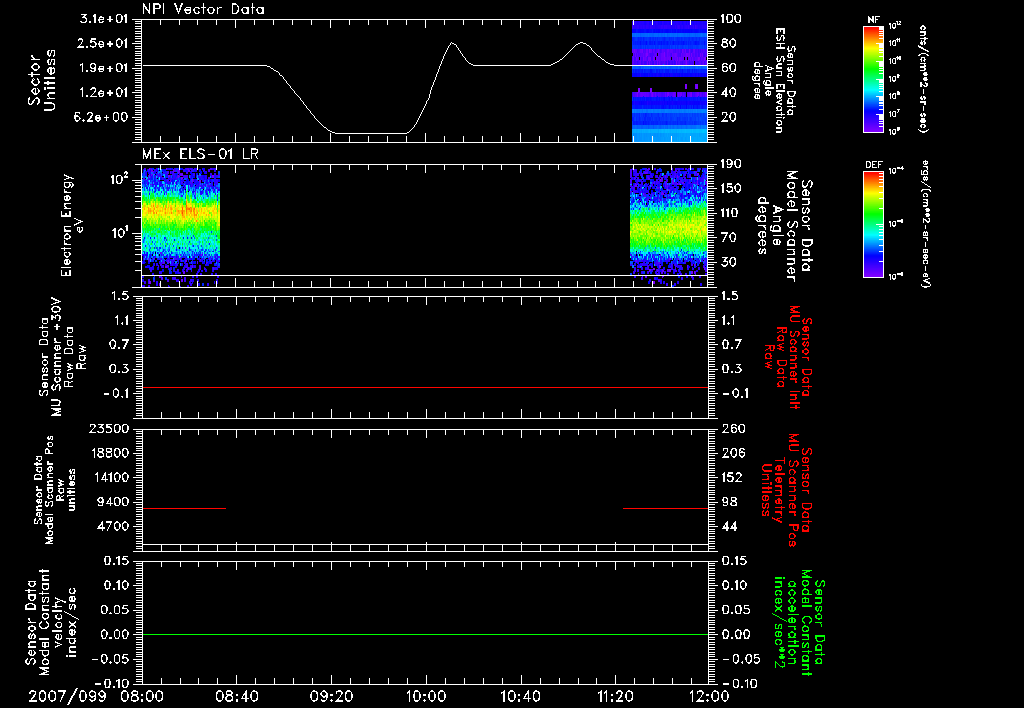This screenshot has width=1024, height=708.
Task: Click the 9400 scanner position tick
Action: (113, 502)
